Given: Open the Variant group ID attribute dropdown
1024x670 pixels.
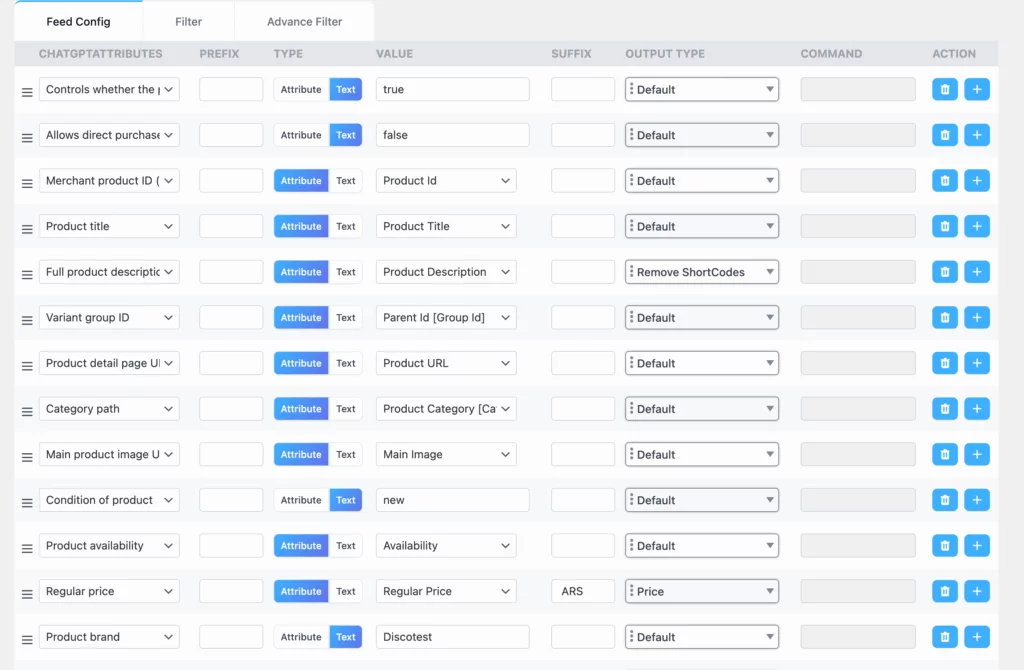Looking at the screenshot, I should 109,317.
